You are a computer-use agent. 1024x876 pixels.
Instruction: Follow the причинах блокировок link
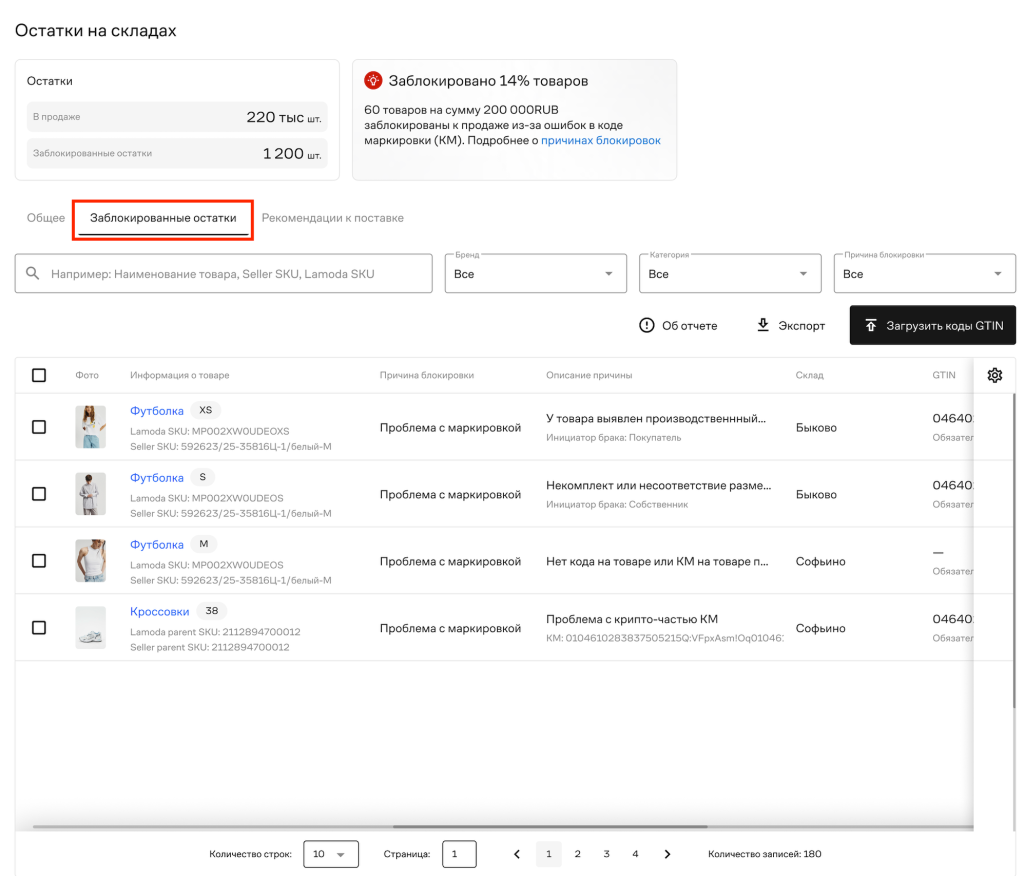tap(601, 140)
